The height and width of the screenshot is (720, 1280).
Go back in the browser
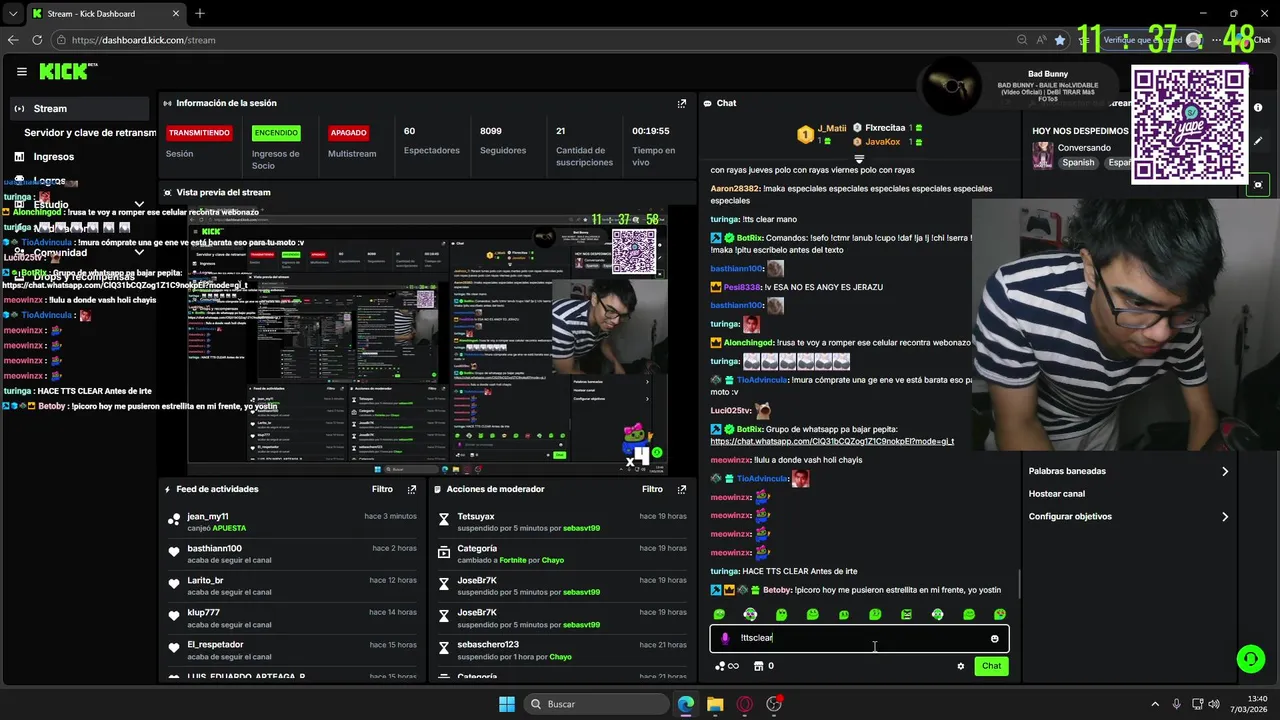(x=13, y=40)
